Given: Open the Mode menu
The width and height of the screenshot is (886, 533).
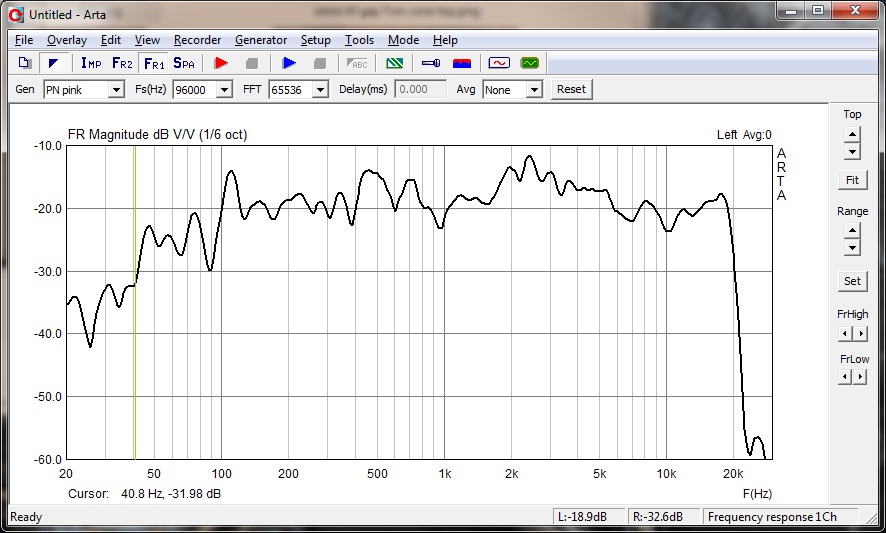Looking at the screenshot, I should (403, 40).
